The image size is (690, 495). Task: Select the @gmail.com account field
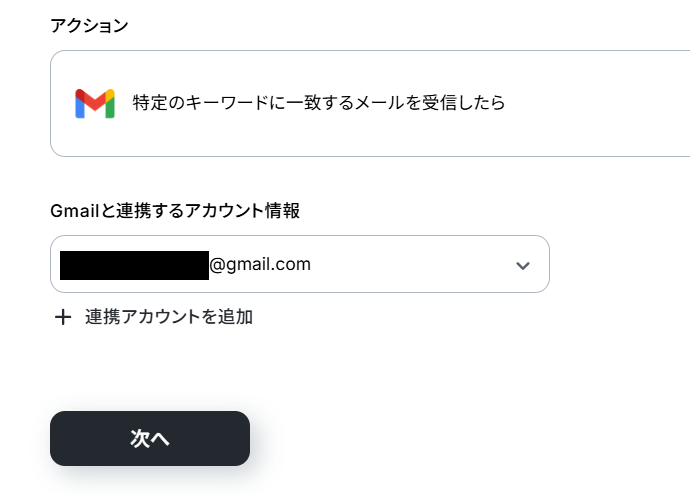point(300,264)
